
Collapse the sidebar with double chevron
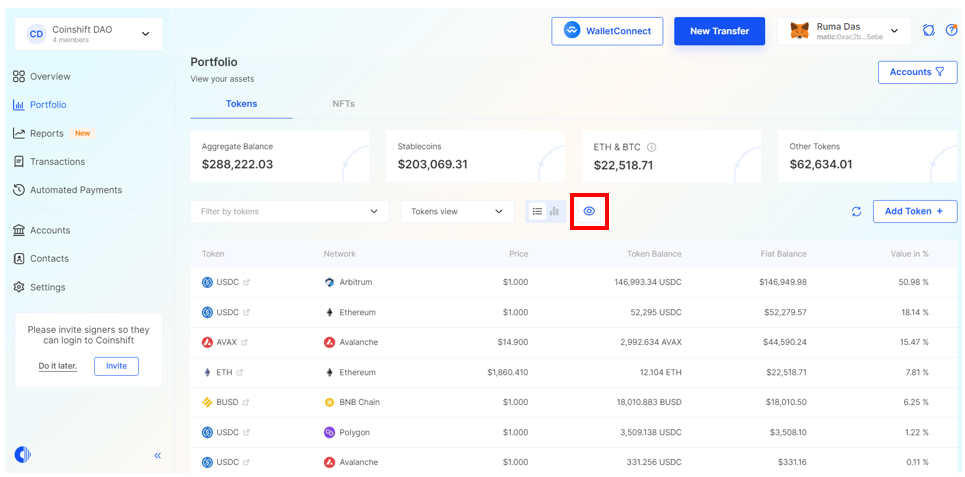pos(157,456)
